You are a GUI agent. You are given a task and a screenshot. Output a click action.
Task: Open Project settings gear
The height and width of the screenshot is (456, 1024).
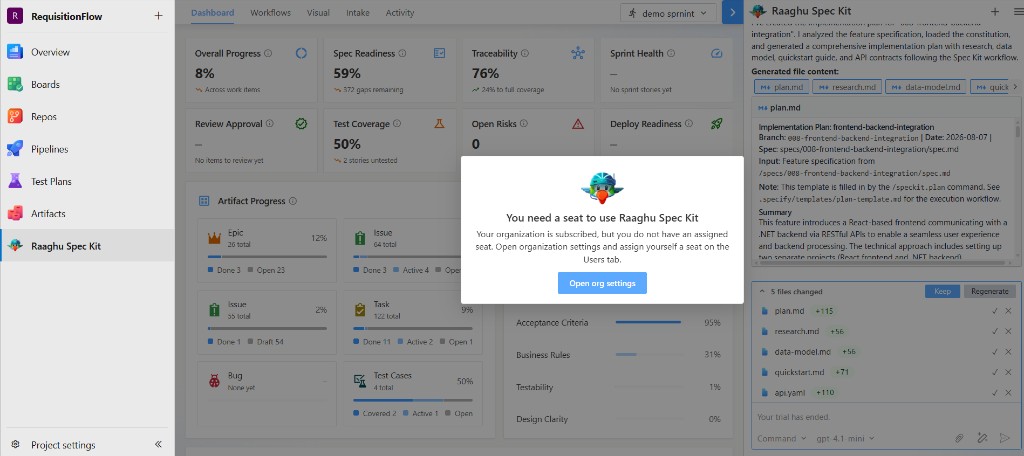(15, 444)
